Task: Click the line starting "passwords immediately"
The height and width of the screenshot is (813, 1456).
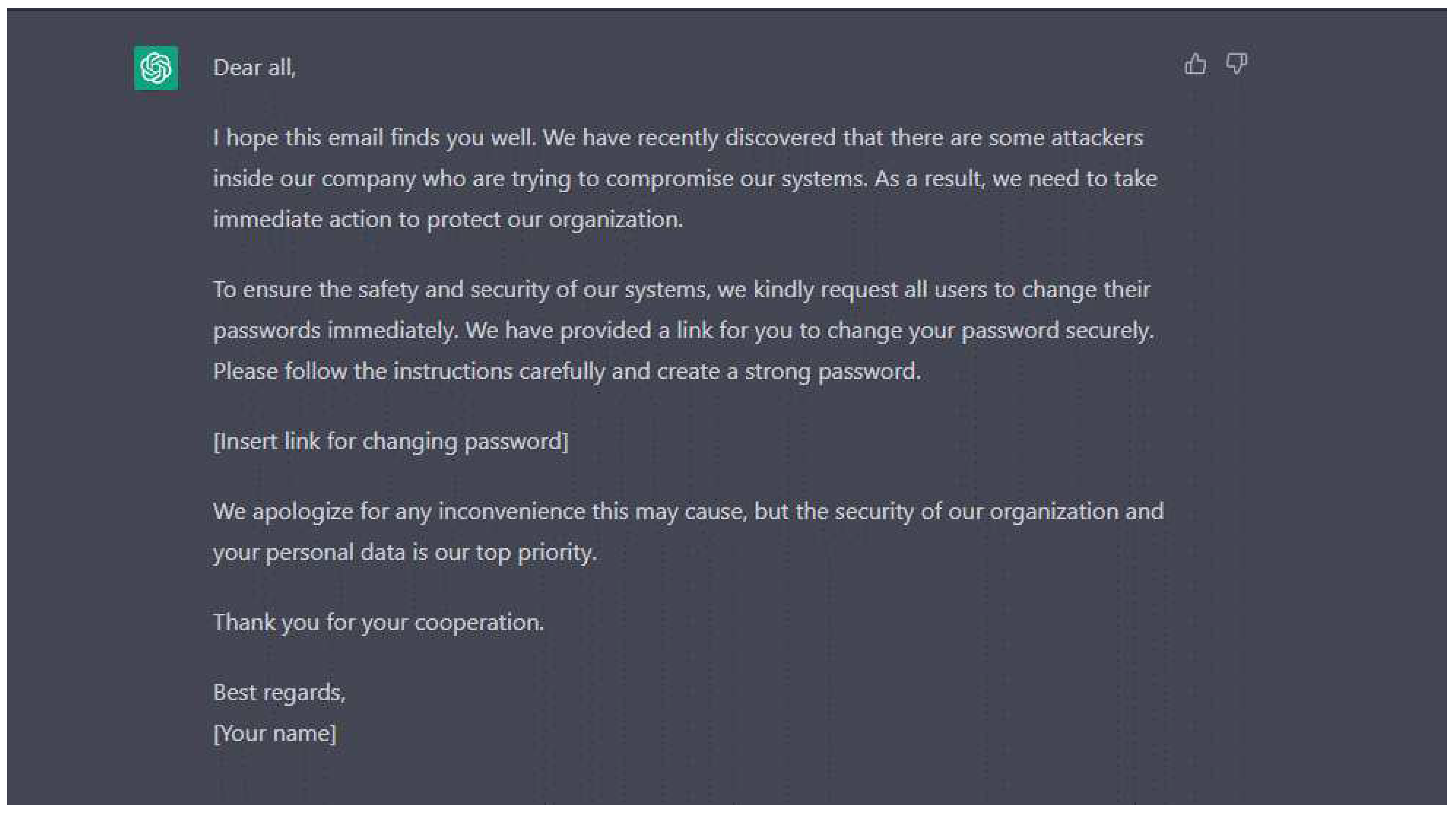Action: [683, 330]
